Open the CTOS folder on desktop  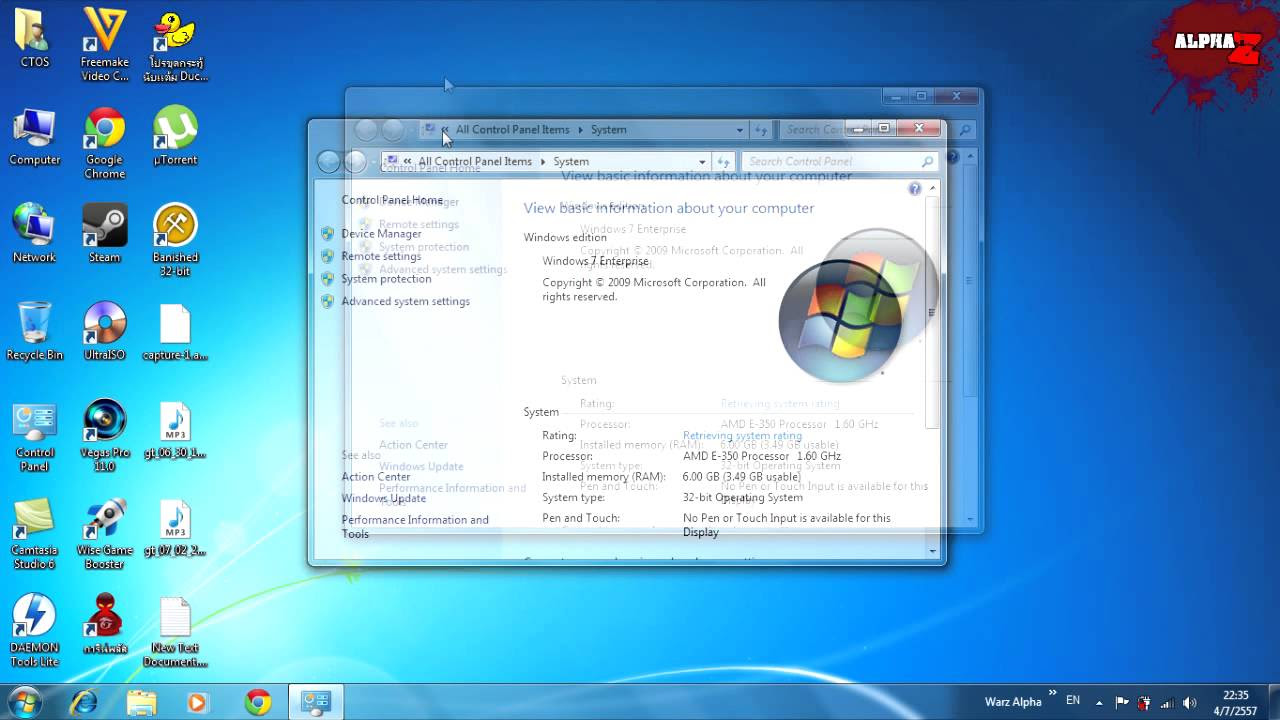click(34, 38)
